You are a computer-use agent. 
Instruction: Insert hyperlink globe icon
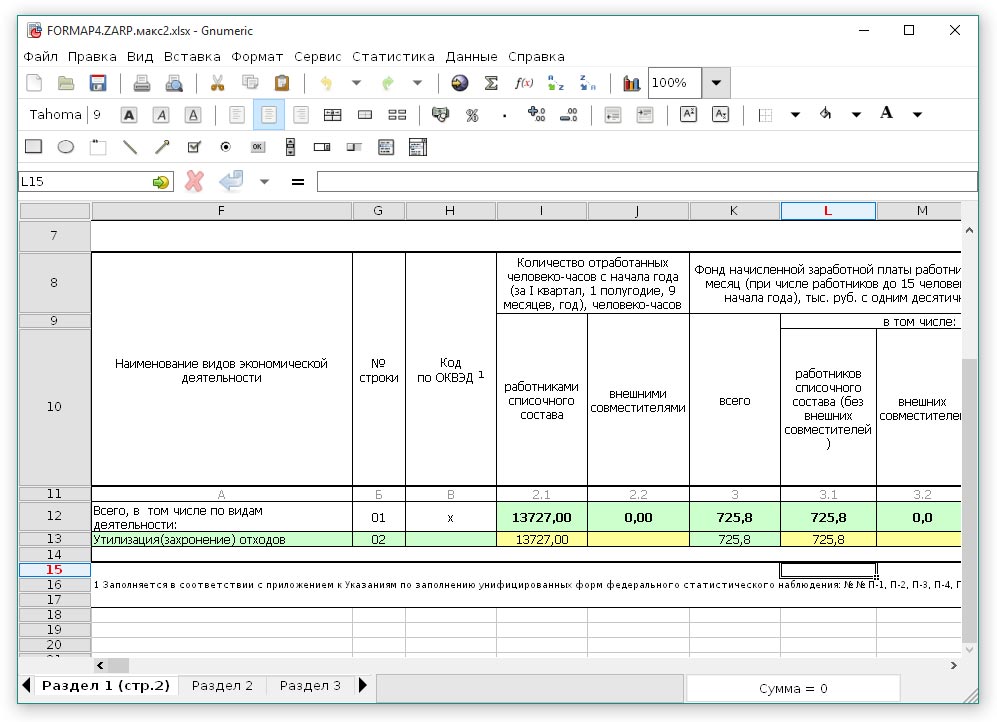pyautogui.click(x=459, y=83)
